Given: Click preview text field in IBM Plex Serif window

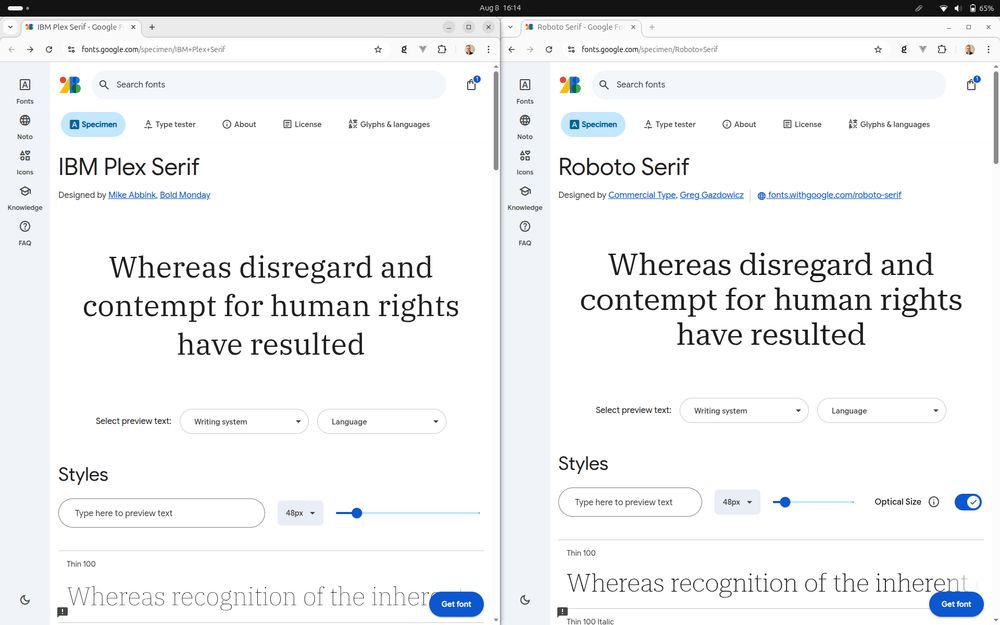Looking at the screenshot, I should 161,513.
